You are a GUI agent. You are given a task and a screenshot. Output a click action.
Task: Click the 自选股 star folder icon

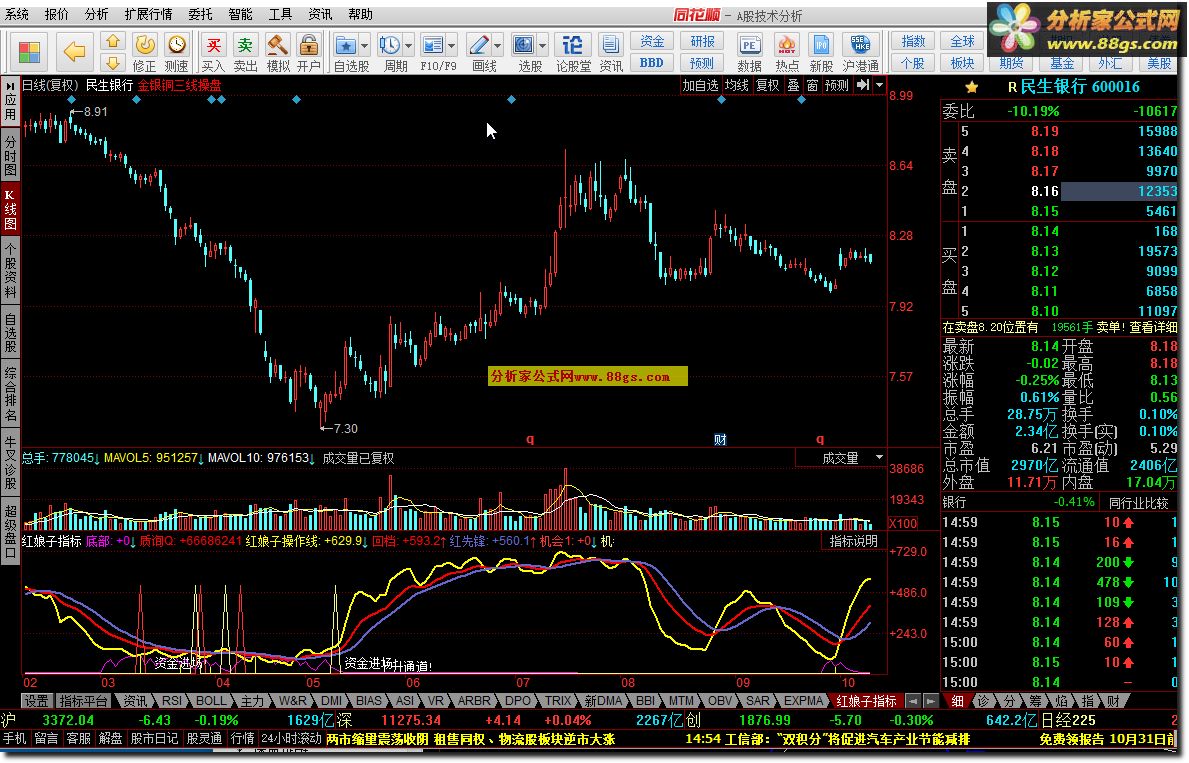click(346, 46)
